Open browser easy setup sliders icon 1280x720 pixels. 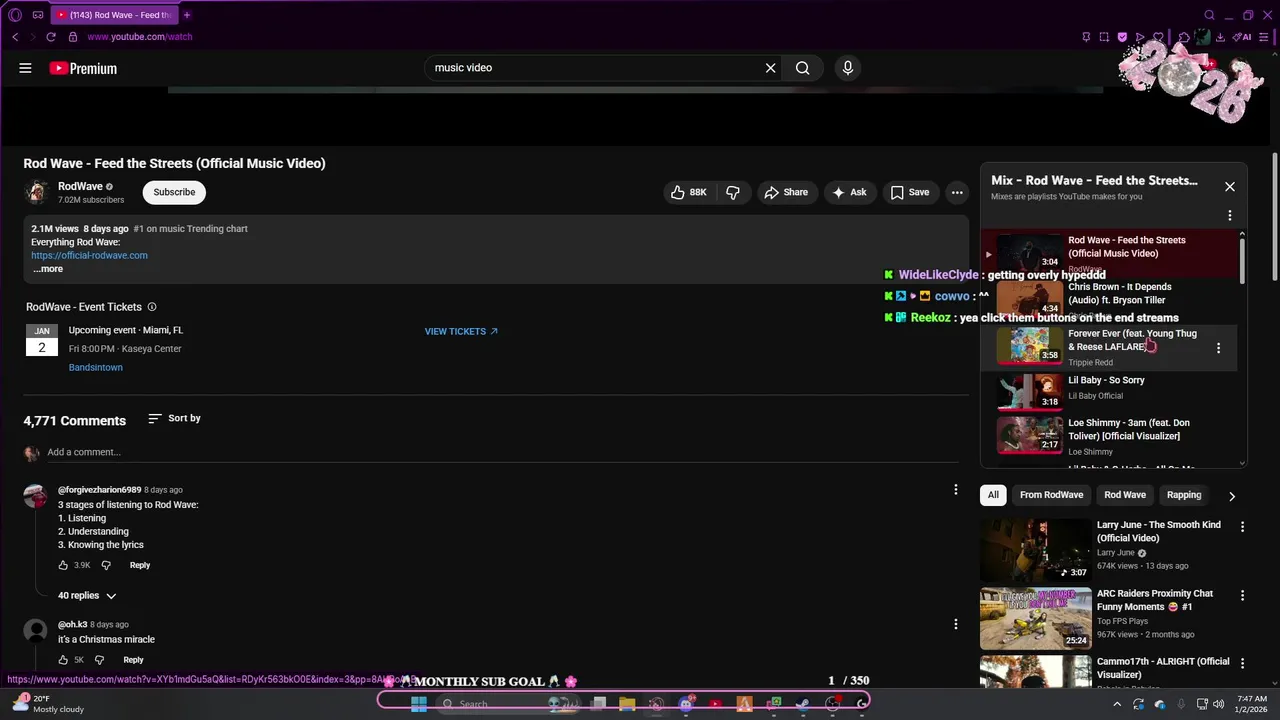(x=1266, y=37)
